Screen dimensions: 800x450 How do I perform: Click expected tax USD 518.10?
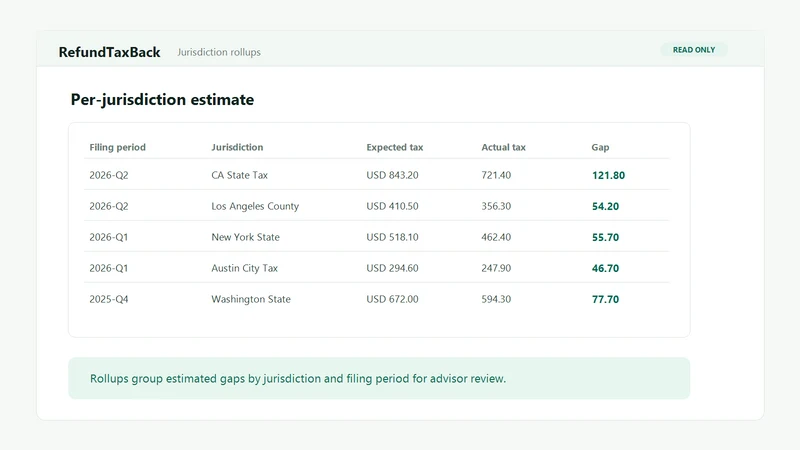392,237
